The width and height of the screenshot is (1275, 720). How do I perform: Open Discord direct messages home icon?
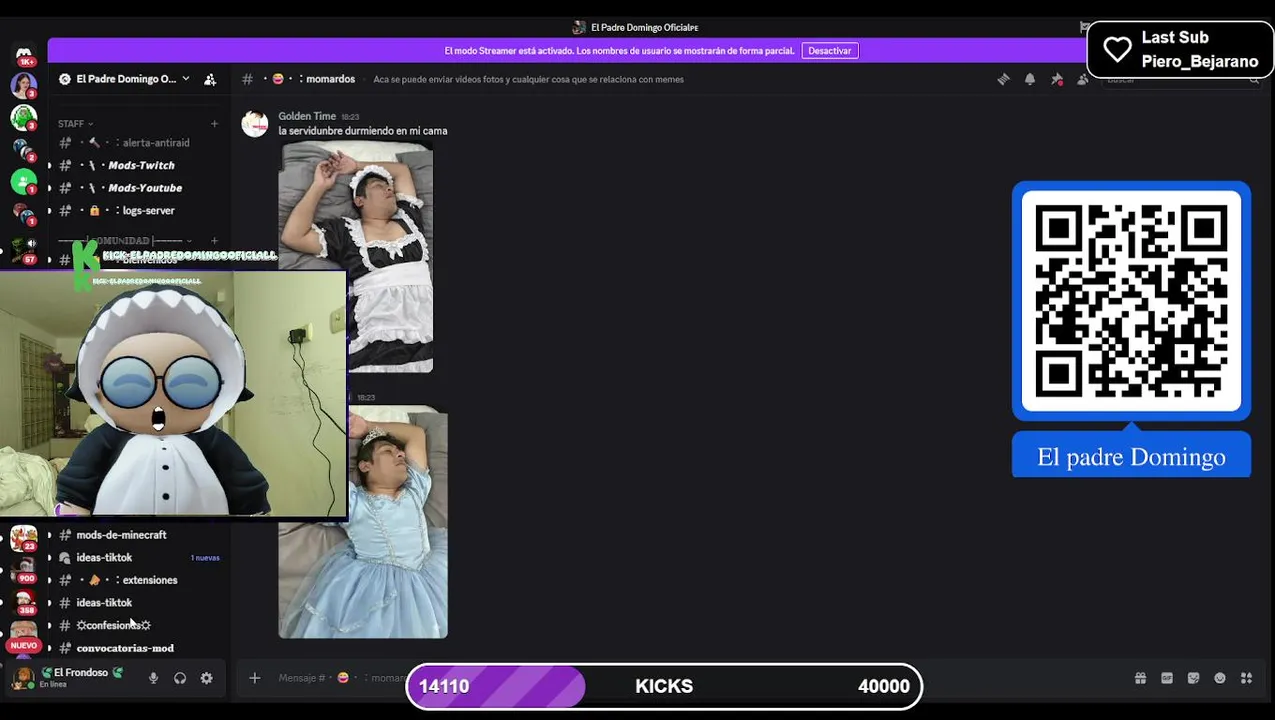(x=24, y=53)
